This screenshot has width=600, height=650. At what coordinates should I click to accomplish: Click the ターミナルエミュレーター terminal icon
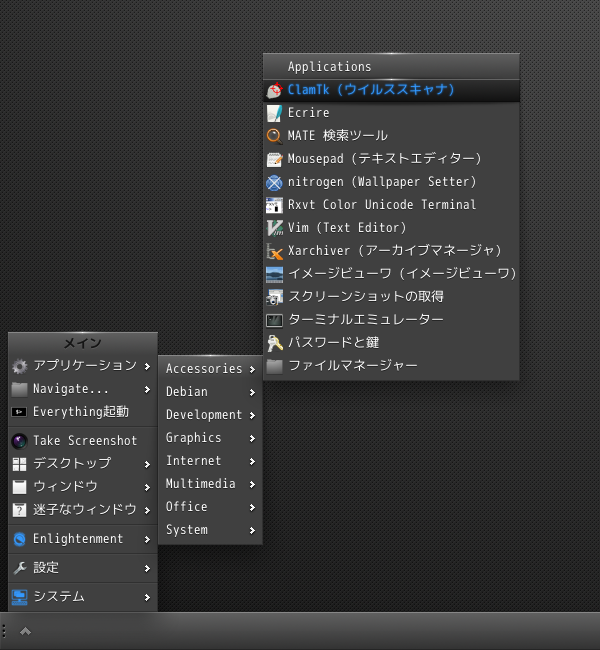tap(274, 320)
